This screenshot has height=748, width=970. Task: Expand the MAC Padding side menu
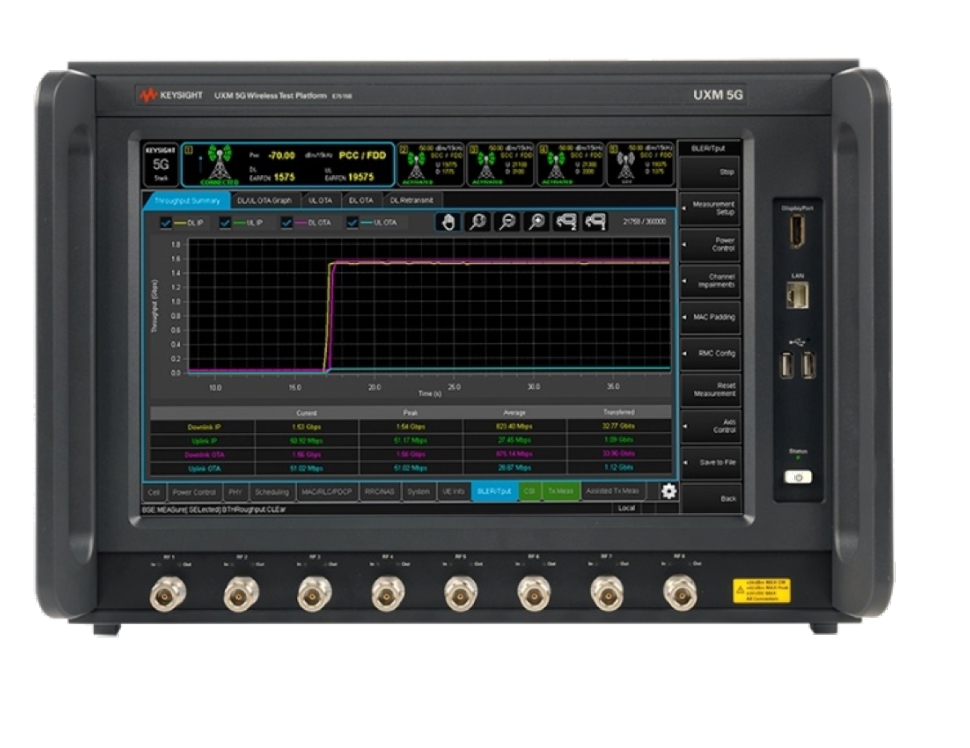pos(710,317)
